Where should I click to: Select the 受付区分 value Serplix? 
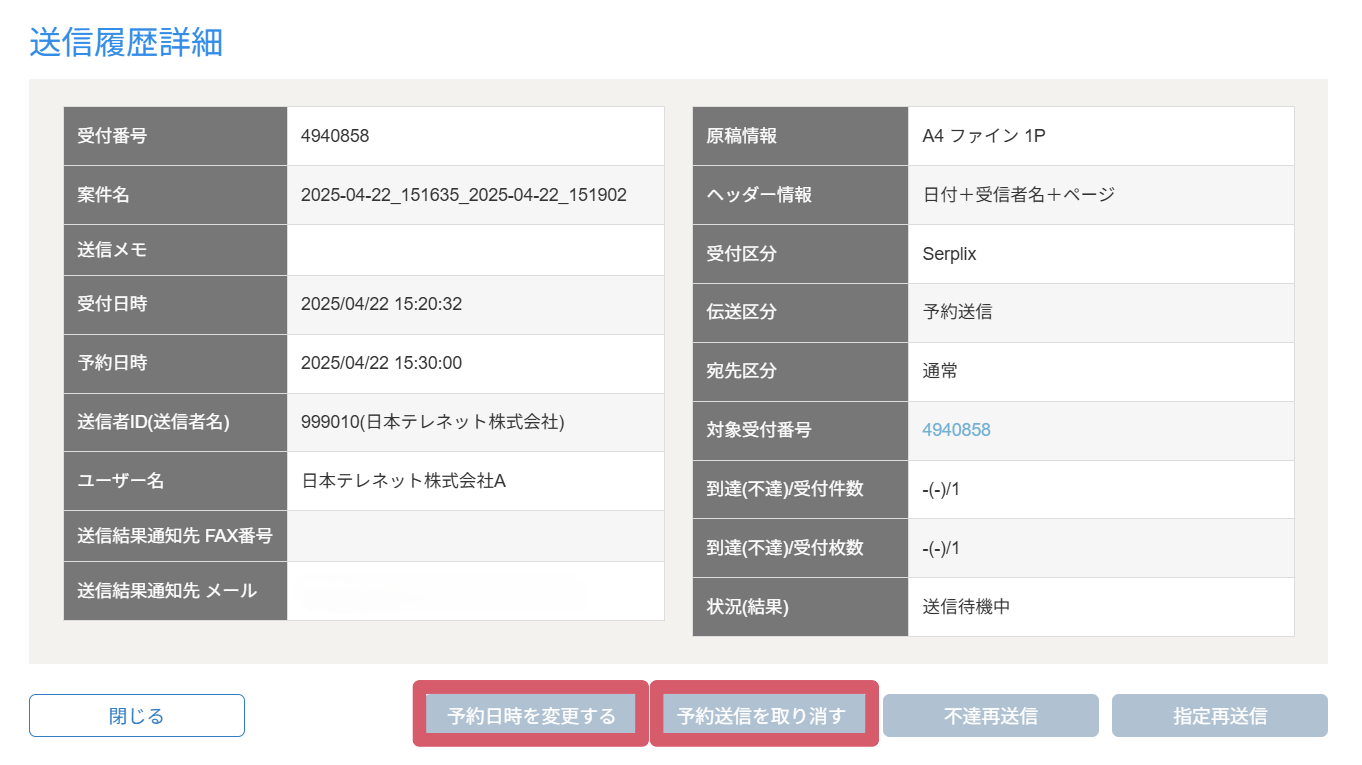click(949, 254)
